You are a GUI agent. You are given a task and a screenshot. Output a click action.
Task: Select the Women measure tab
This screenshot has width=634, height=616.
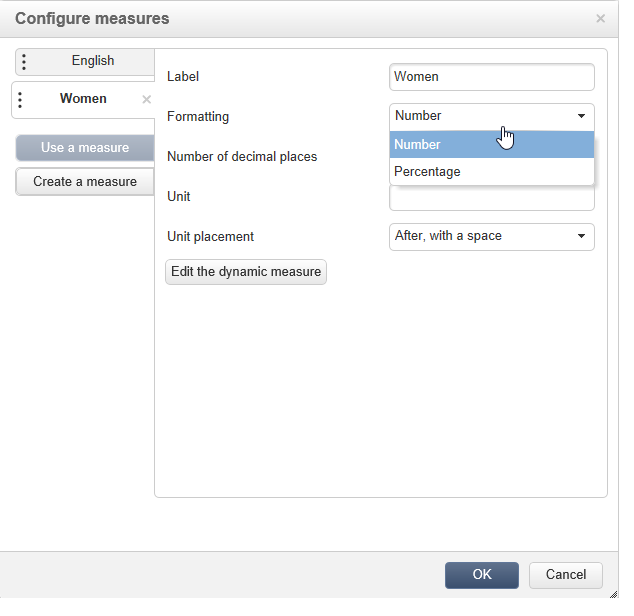(83, 99)
